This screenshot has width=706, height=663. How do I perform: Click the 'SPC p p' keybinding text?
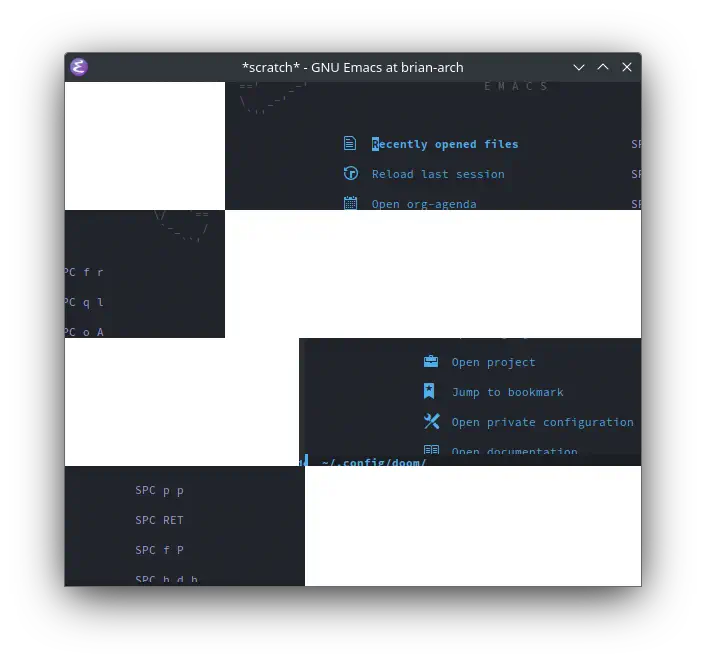click(x=159, y=490)
